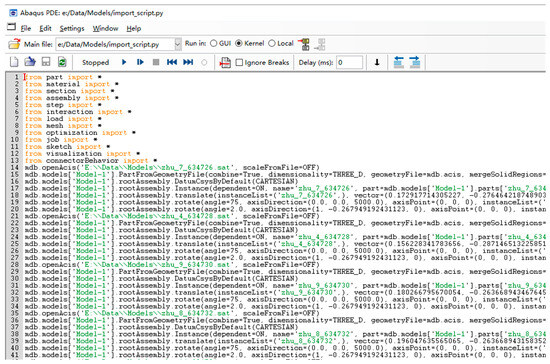Click line 8 'from mesh import *'
550x364 pixels.
pyautogui.click(x=63, y=126)
